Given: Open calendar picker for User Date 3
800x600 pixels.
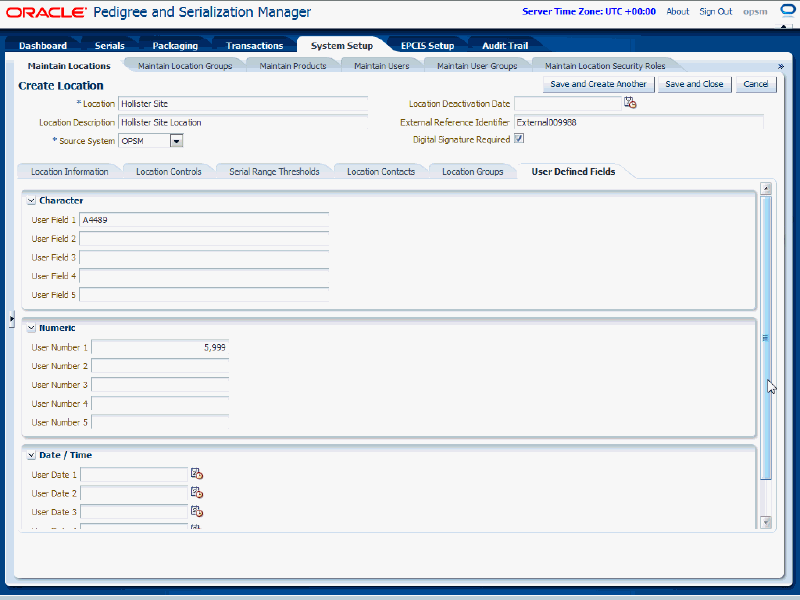Looking at the screenshot, I should [197, 512].
